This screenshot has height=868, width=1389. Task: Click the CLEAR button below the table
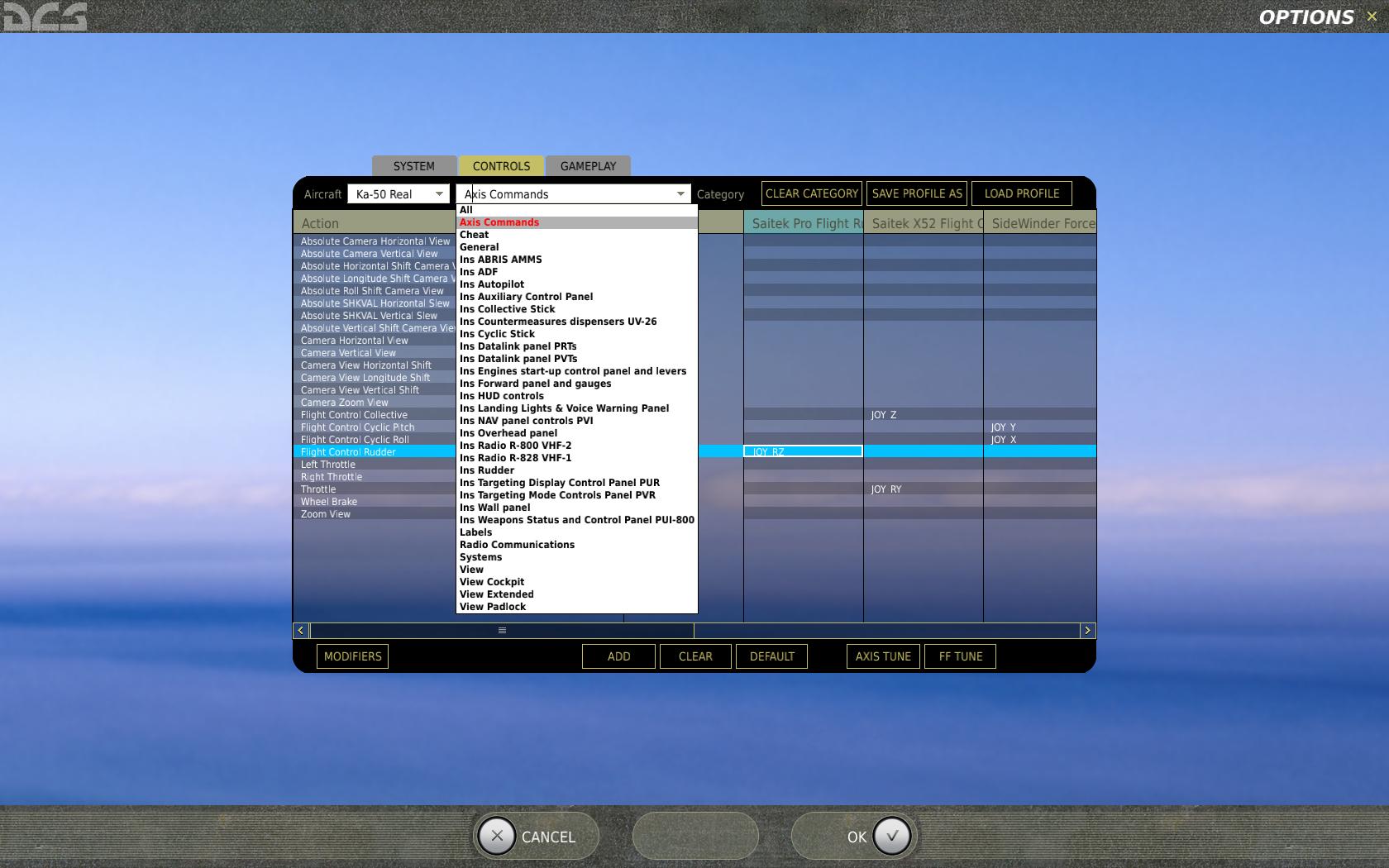pyautogui.click(x=695, y=656)
